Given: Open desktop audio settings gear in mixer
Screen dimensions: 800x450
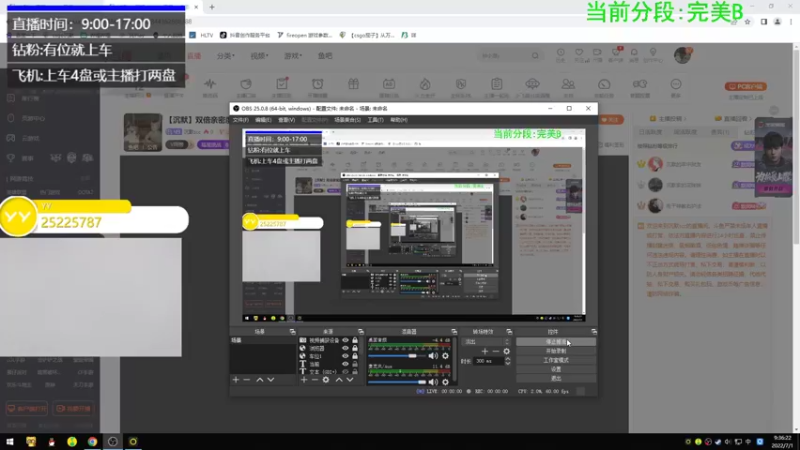Looking at the screenshot, I should [x=445, y=356].
